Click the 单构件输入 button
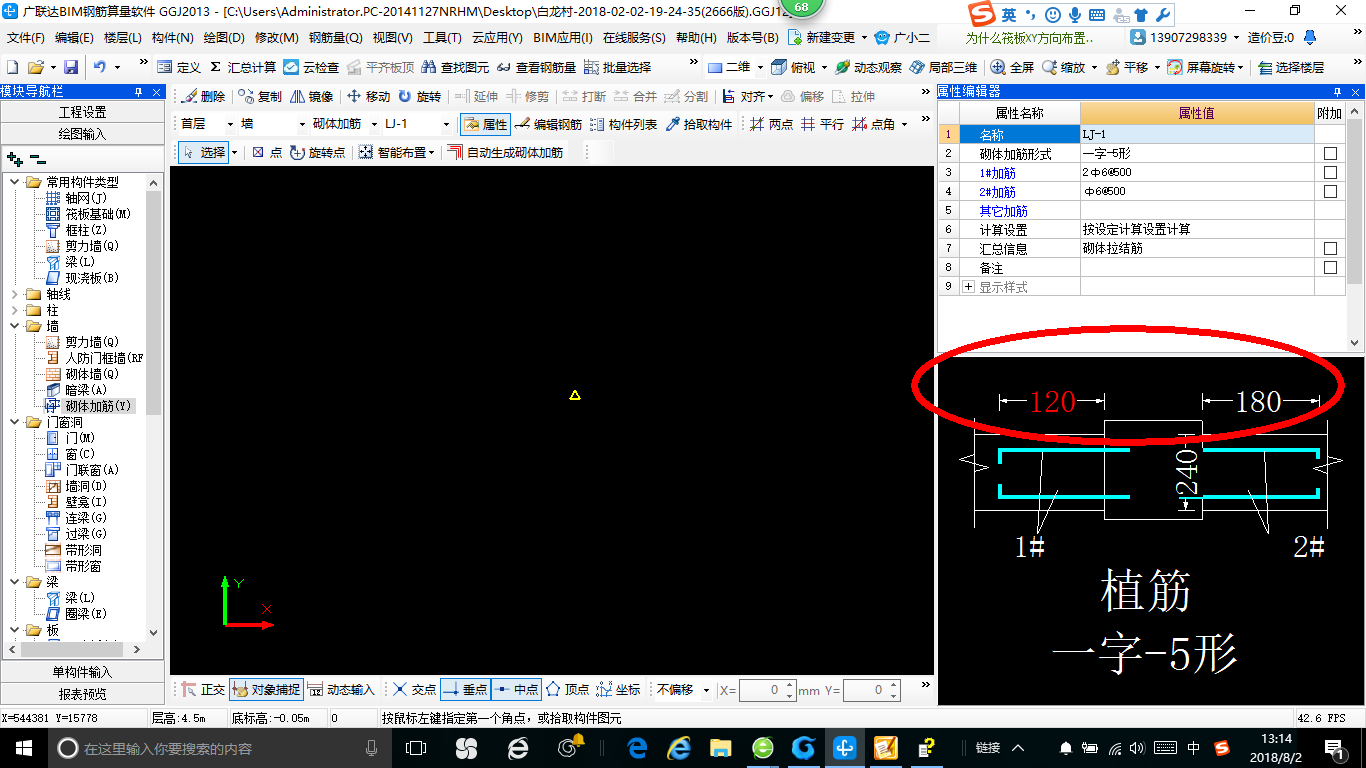 tap(82, 672)
